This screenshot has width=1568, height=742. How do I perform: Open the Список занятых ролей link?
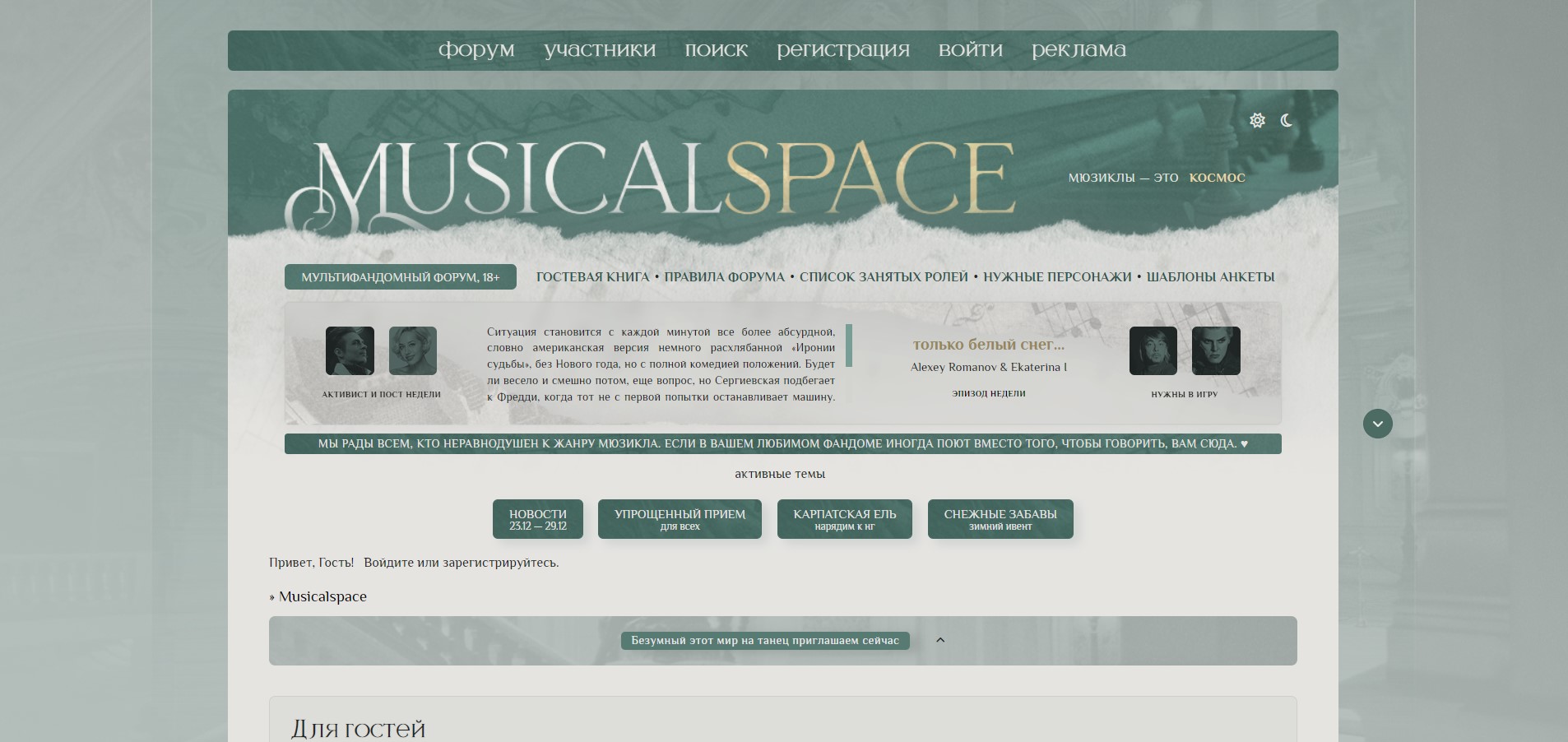click(x=884, y=277)
